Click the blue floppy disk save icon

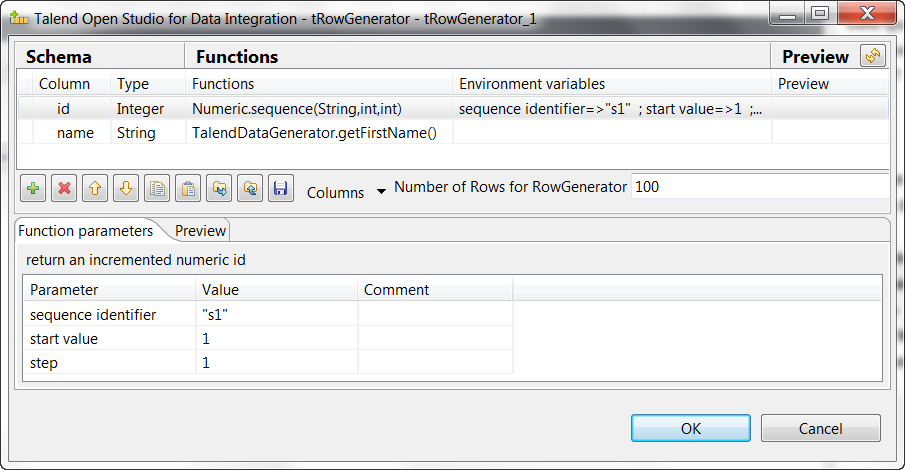tap(281, 187)
